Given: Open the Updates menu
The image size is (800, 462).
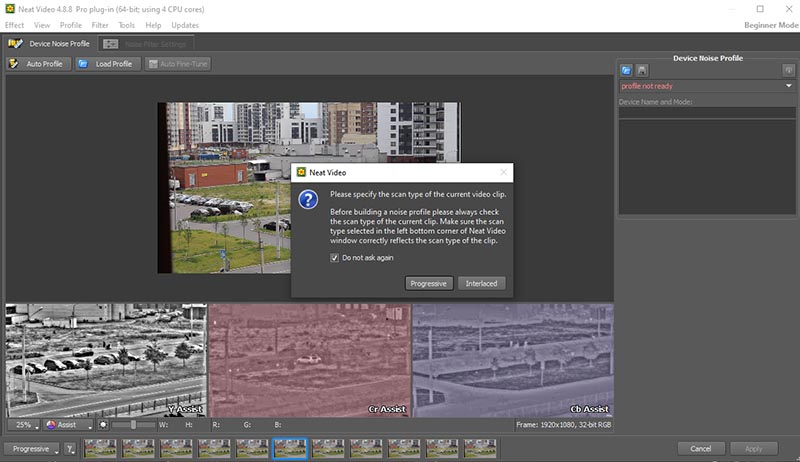Looking at the screenshot, I should click(x=185, y=25).
